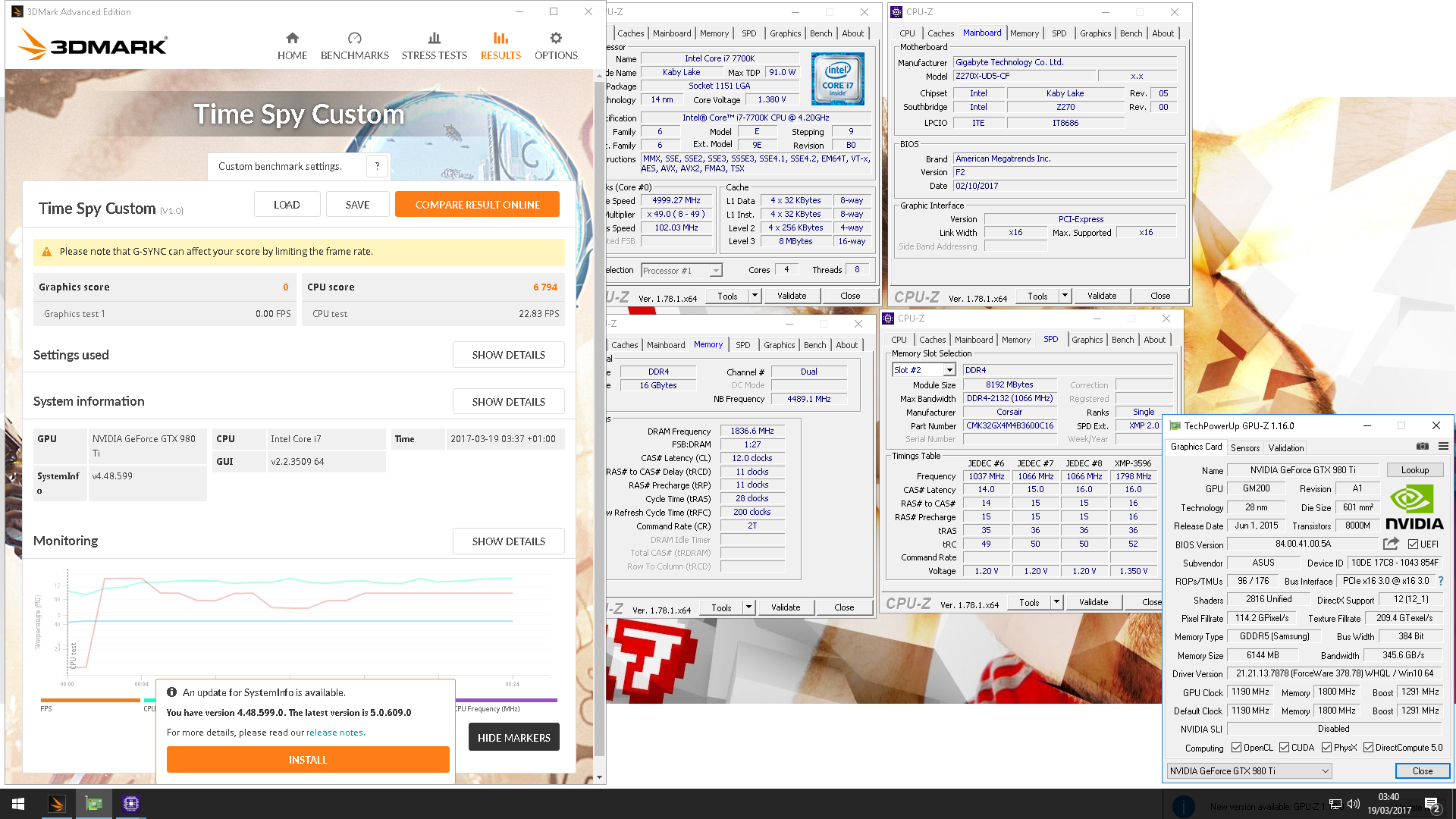
Task: Click the NVIDIA logo in GPU-Z
Action: pos(1414,507)
